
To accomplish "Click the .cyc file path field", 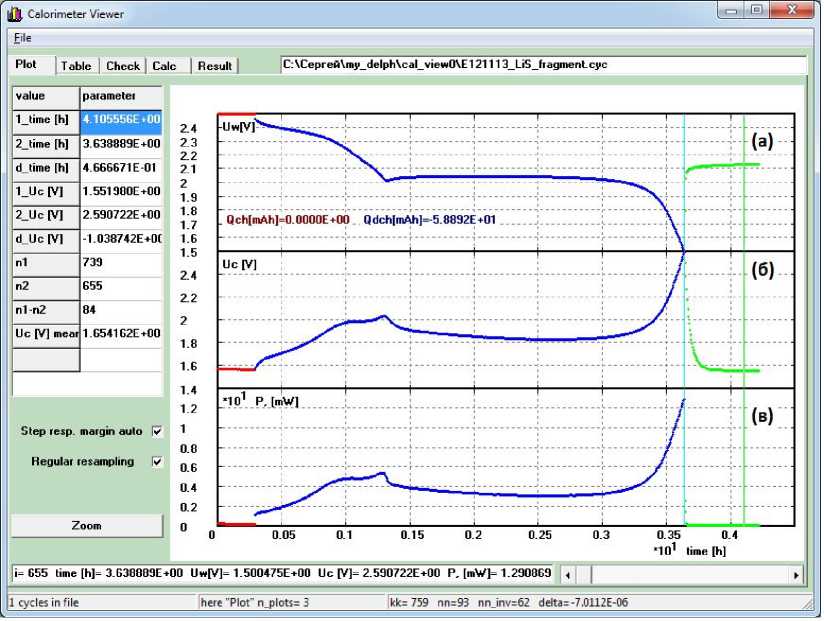I will point(543,64).
